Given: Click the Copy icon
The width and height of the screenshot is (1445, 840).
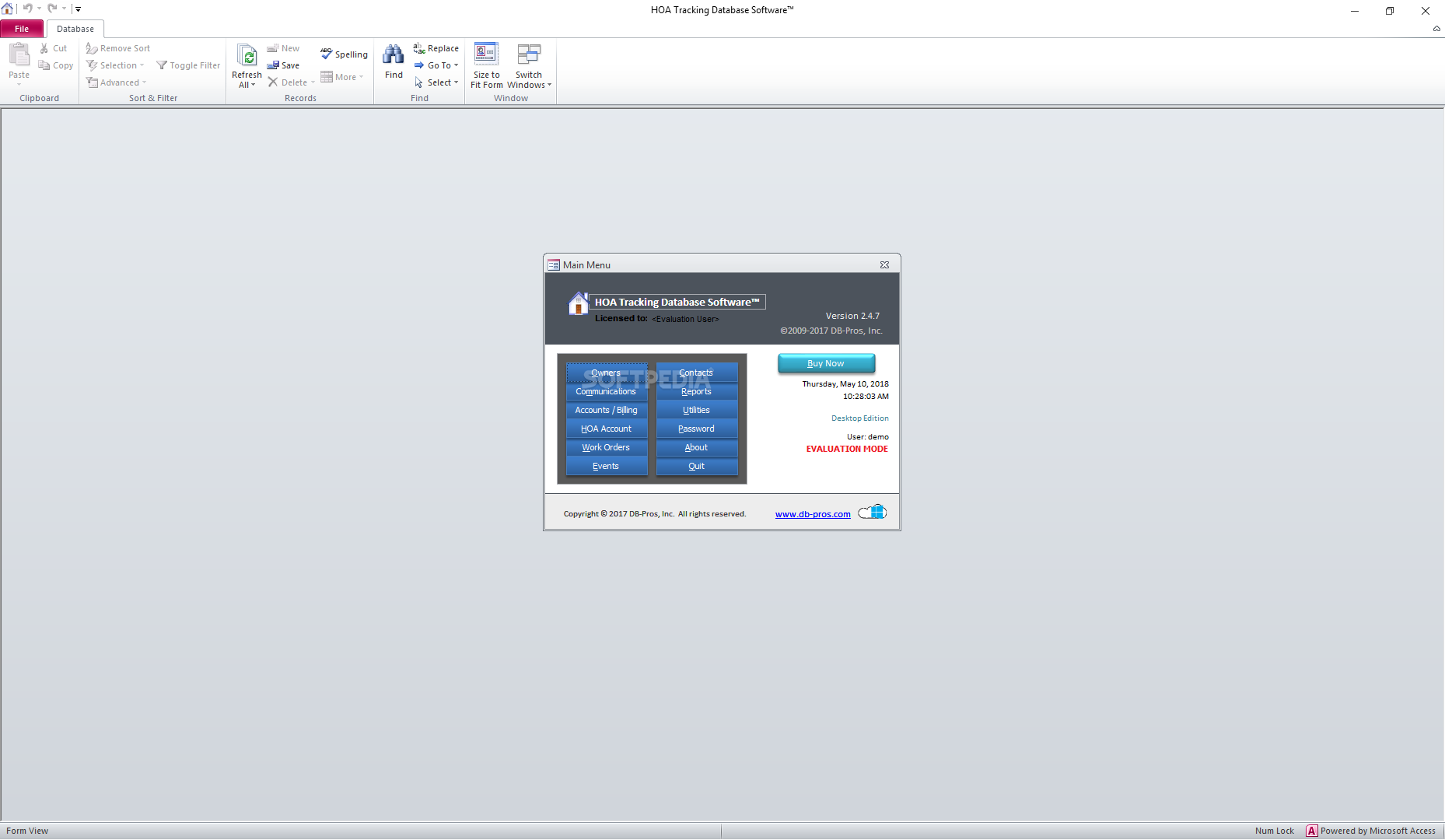Looking at the screenshot, I should point(44,65).
